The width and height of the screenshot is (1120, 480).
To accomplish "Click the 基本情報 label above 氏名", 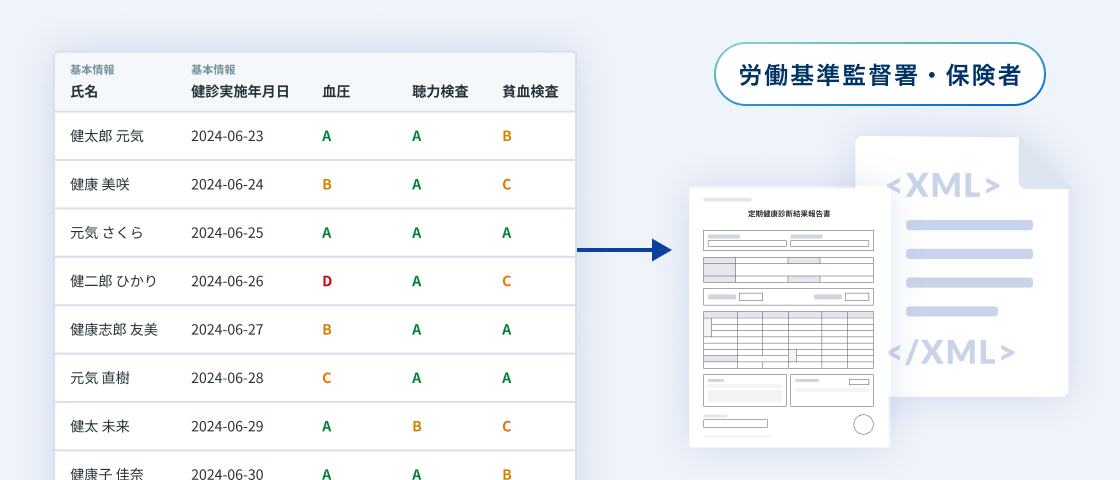I will click(92, 70).
